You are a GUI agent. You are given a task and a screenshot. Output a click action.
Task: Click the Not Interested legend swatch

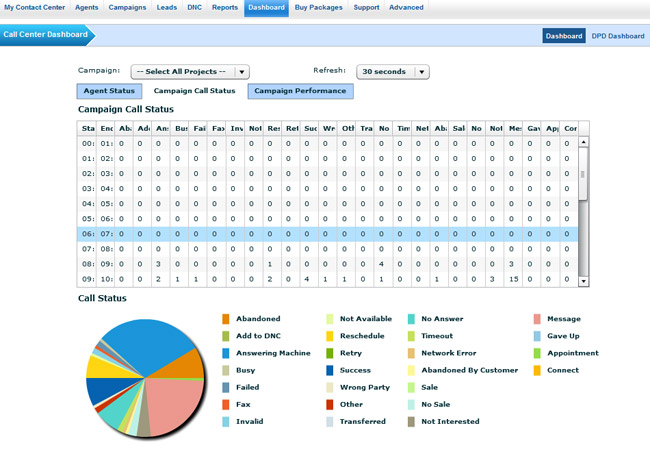[411, 422]
